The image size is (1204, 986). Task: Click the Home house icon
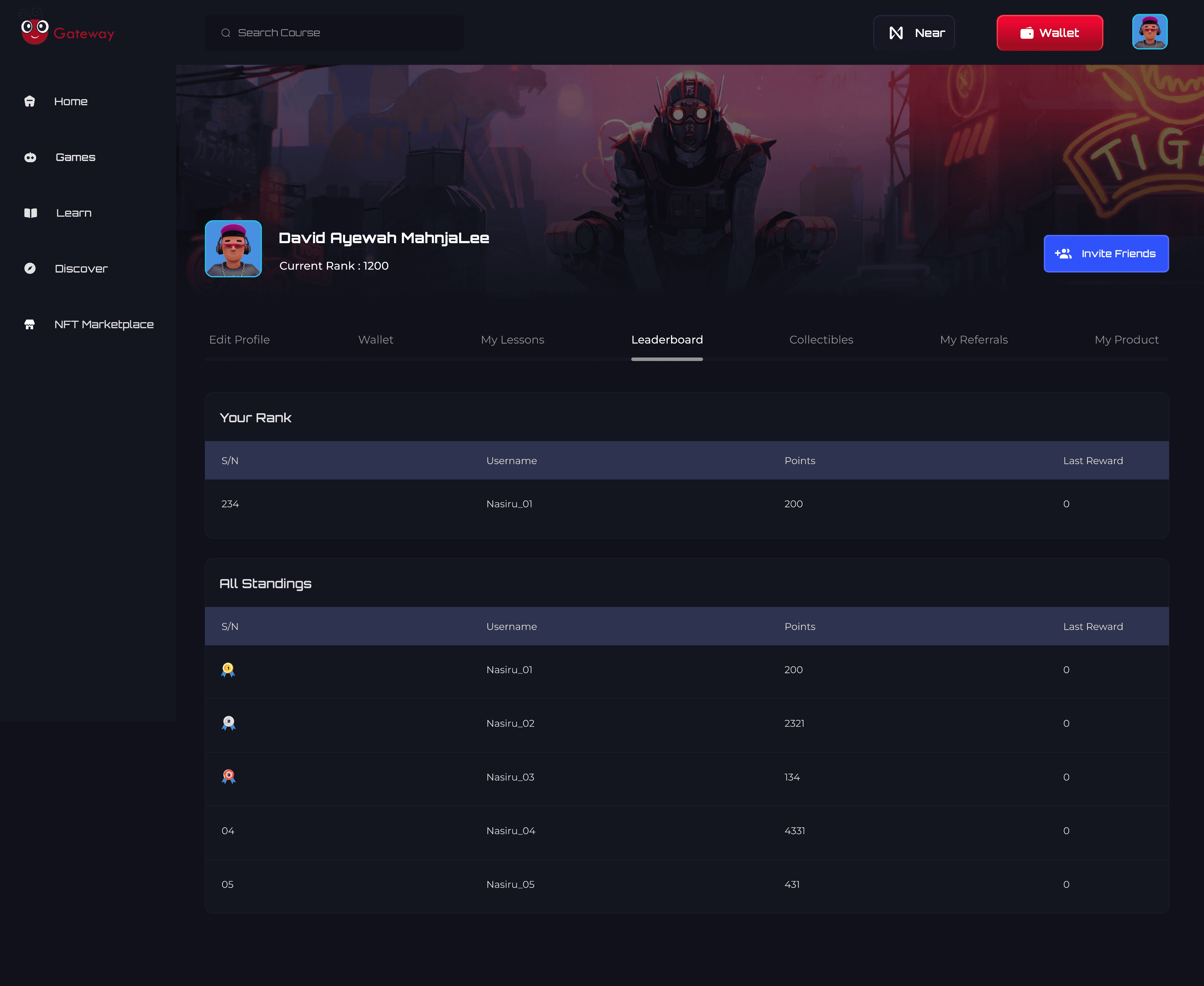29,101
